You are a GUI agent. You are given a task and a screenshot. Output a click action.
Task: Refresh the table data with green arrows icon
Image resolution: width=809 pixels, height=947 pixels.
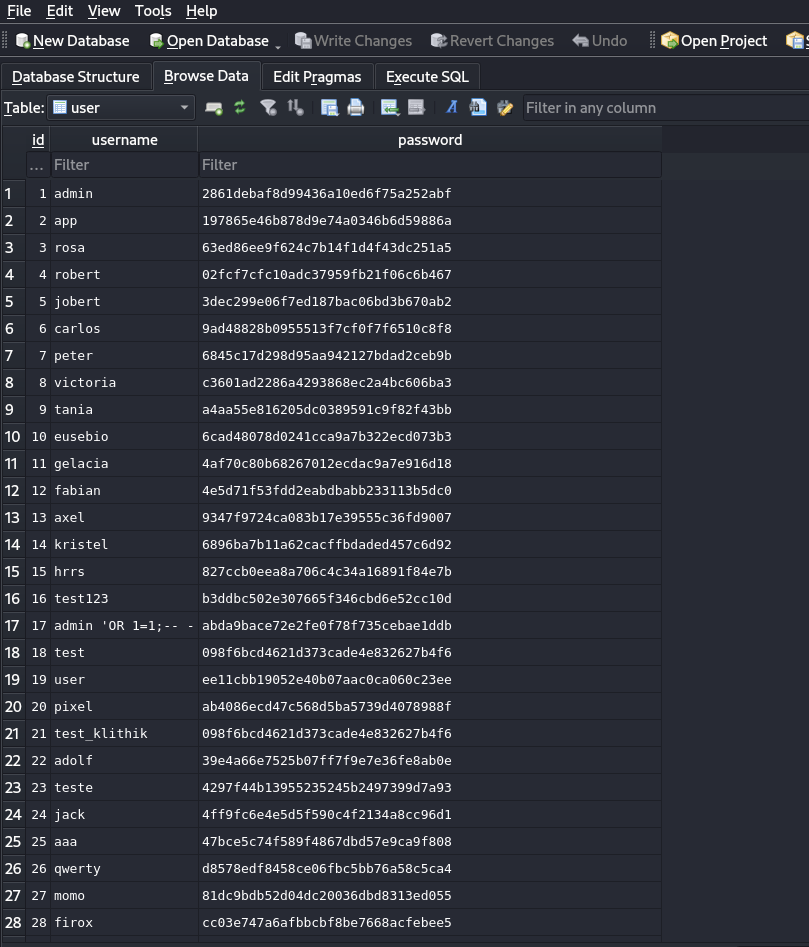pyautogui.click(x=240, y=108)
